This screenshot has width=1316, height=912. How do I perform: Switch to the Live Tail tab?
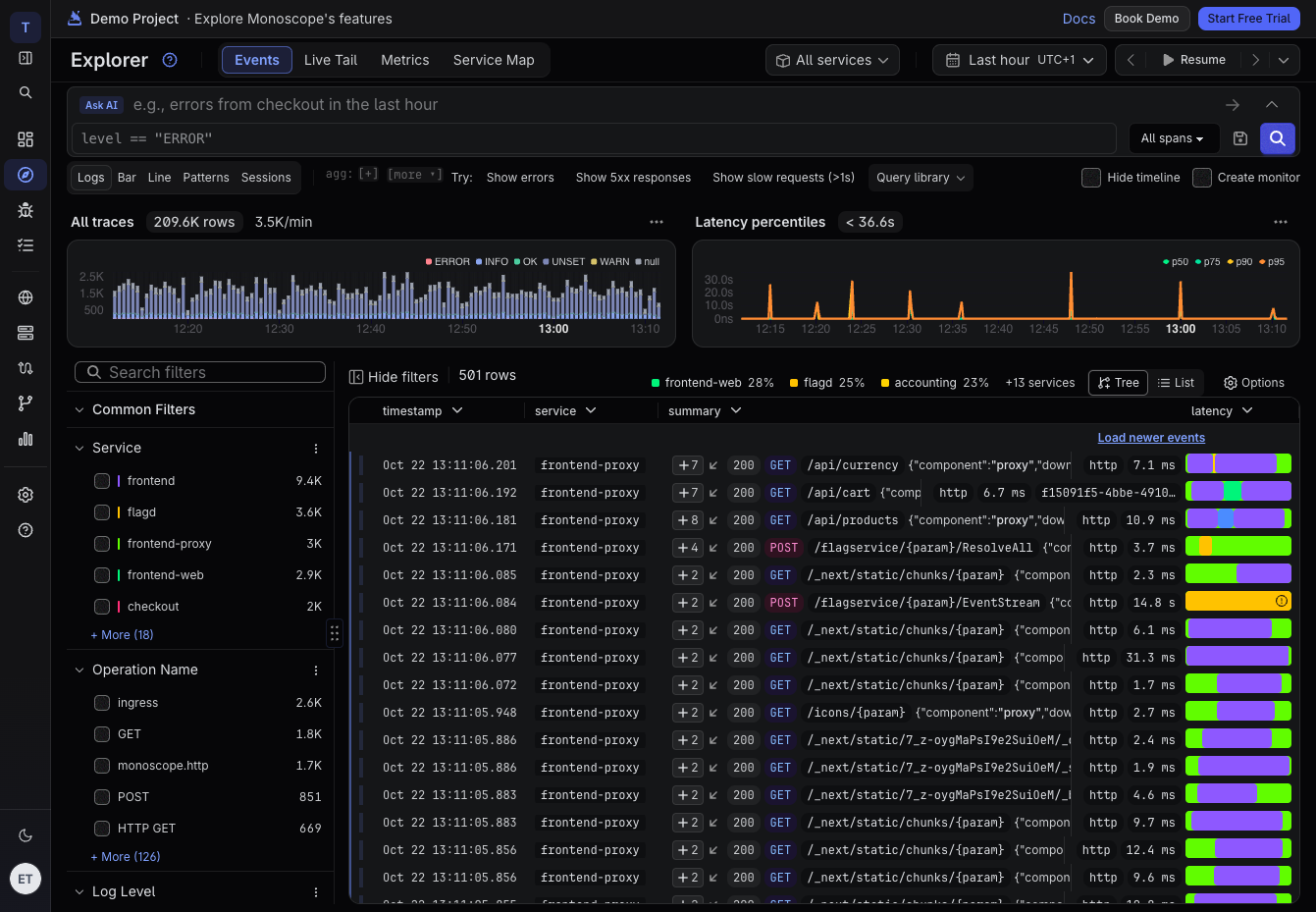click(x=331, y=60)
